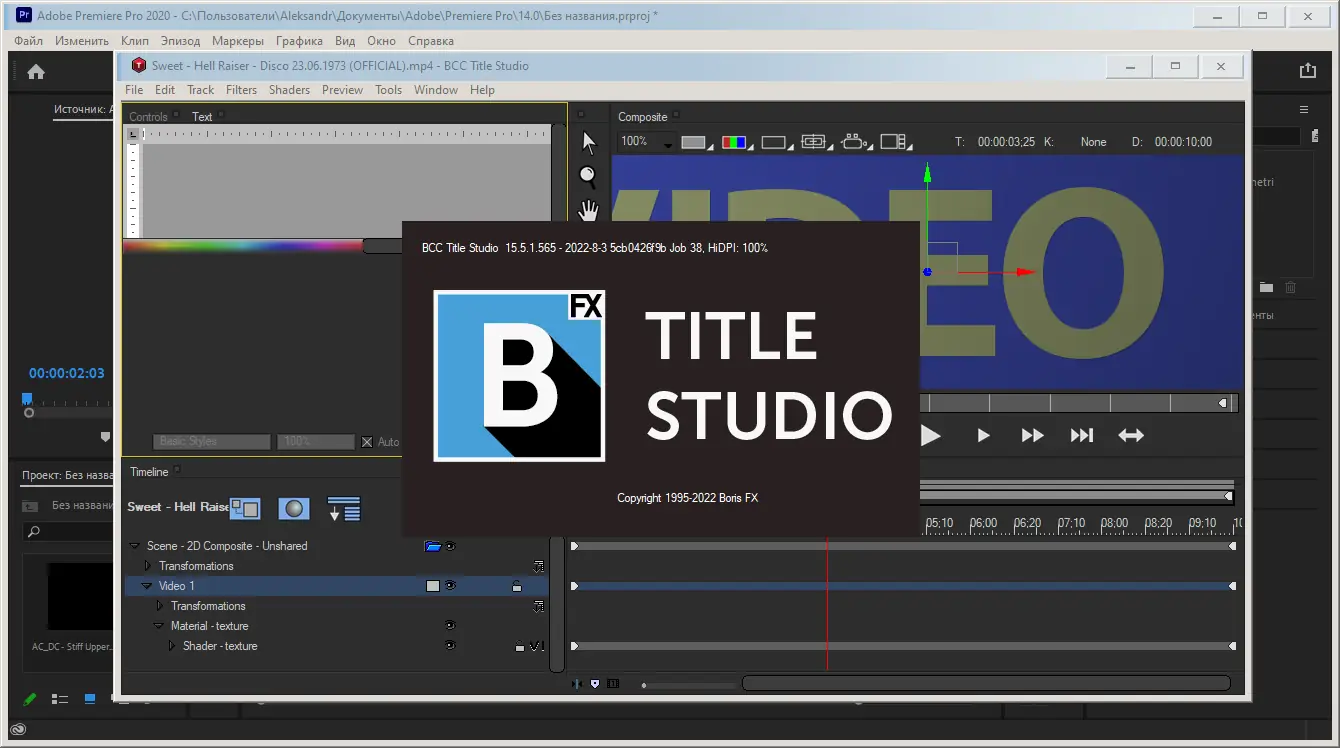
Task: Open the gray background options in Composite toolbar
Action: [697, 142]
